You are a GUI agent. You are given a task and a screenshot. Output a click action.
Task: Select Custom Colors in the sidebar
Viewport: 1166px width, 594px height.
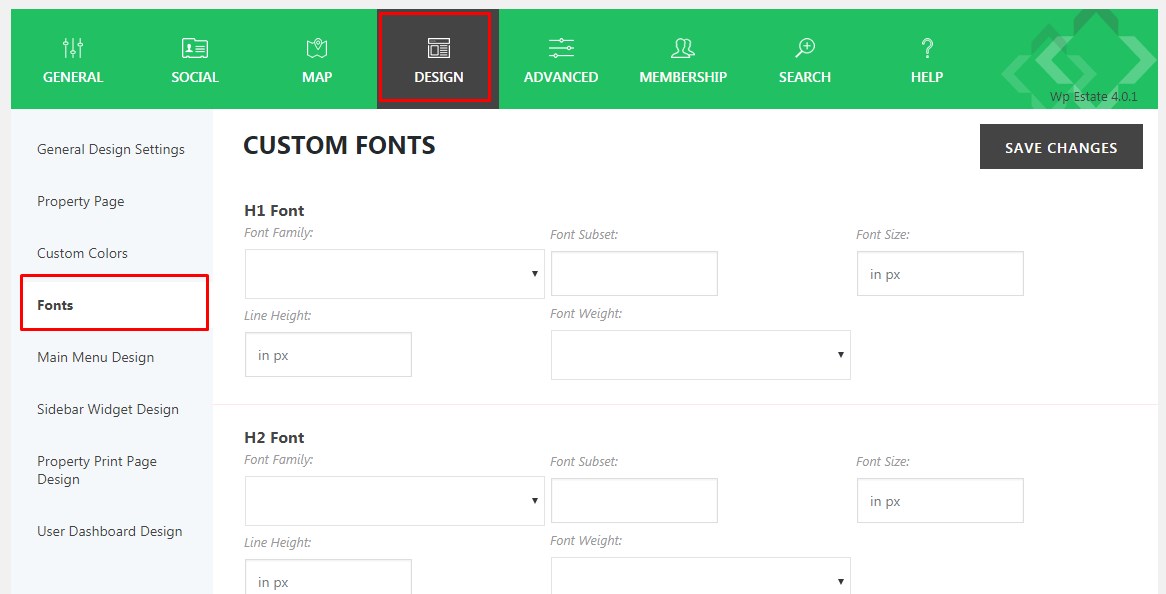pyautogui.click(x=82, y=253)
